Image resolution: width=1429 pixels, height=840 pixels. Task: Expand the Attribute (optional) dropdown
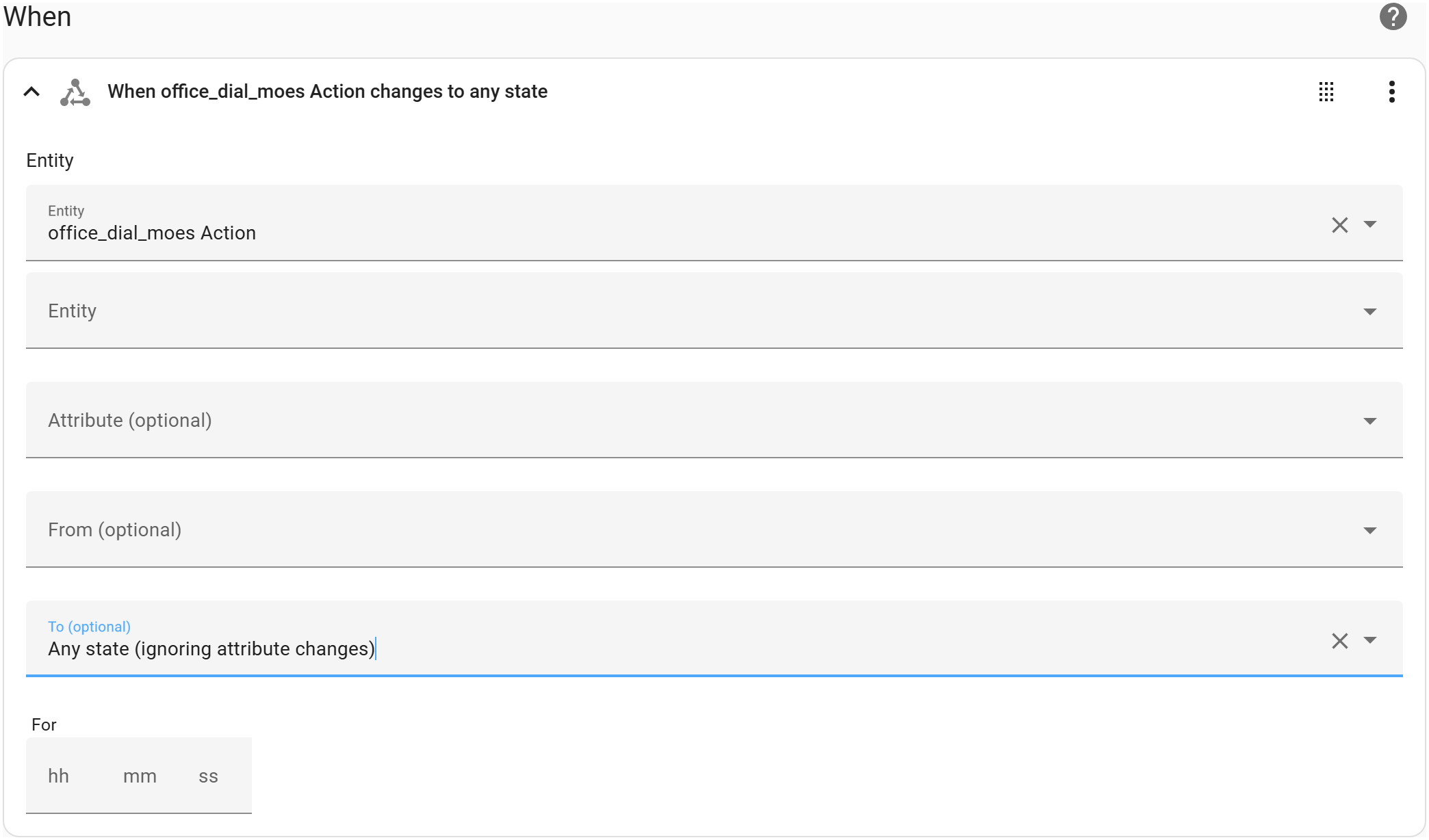1370,421
